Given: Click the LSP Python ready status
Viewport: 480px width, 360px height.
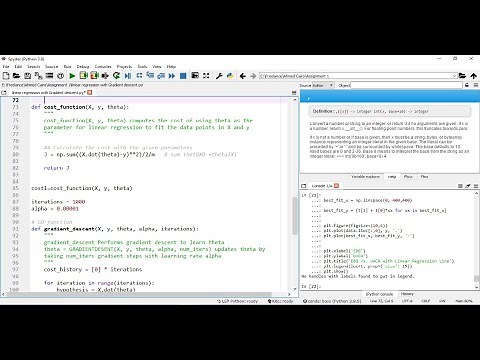Looking at the screenshot, I should coord(237,301).
